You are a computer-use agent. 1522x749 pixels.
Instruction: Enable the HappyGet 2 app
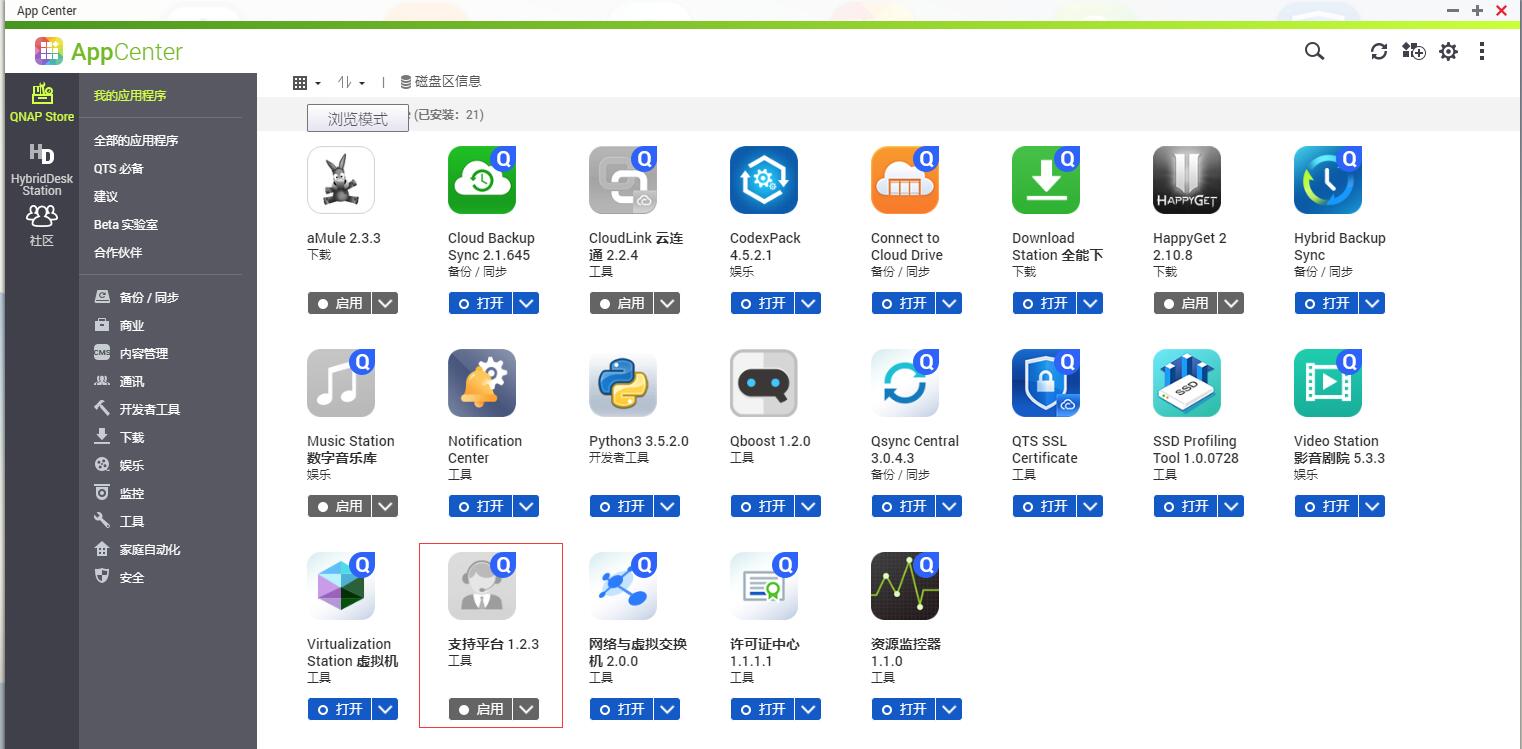tap(1185, 303)
